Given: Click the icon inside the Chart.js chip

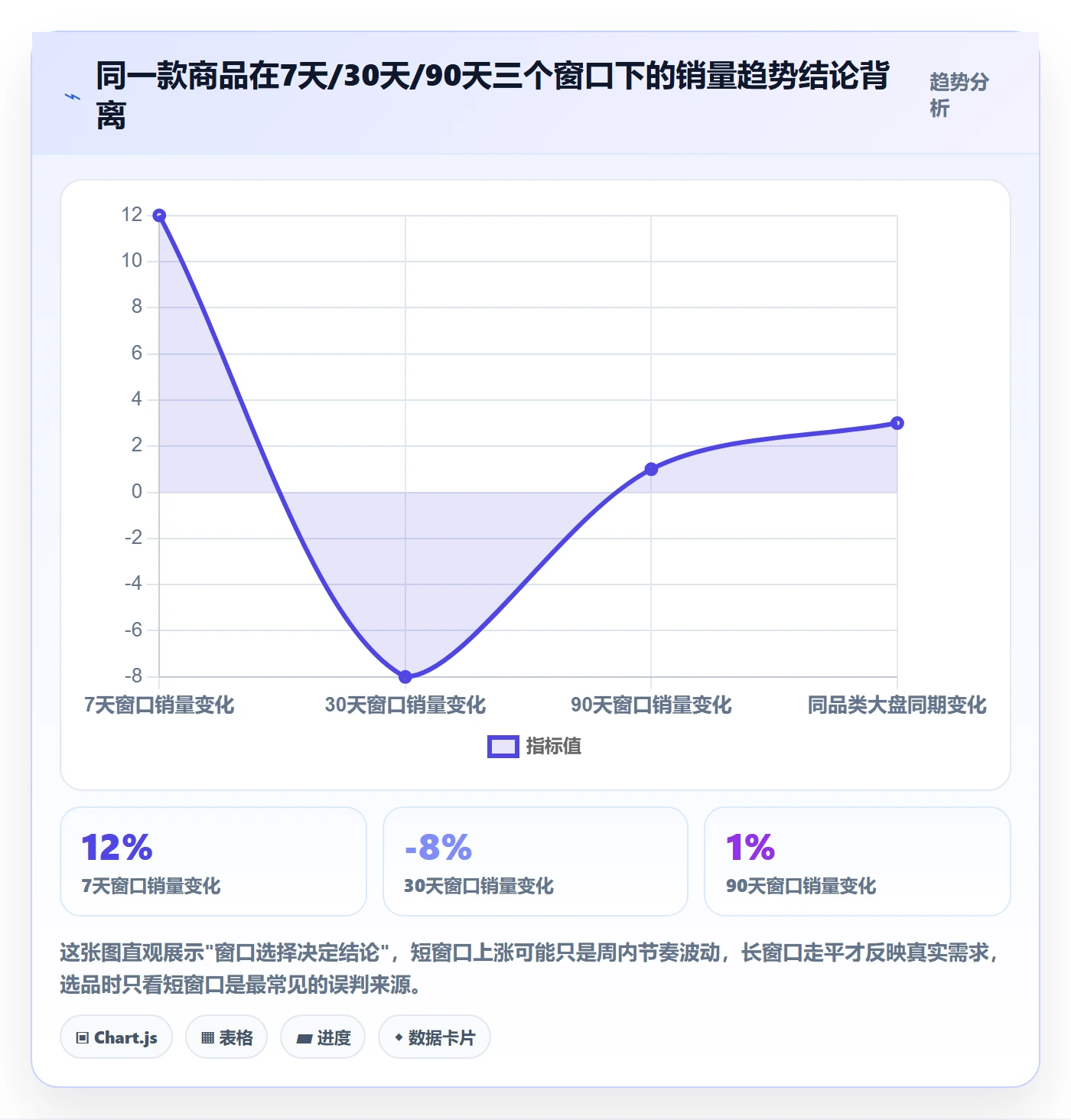Looking at the screenshot, I should 83,1038.
